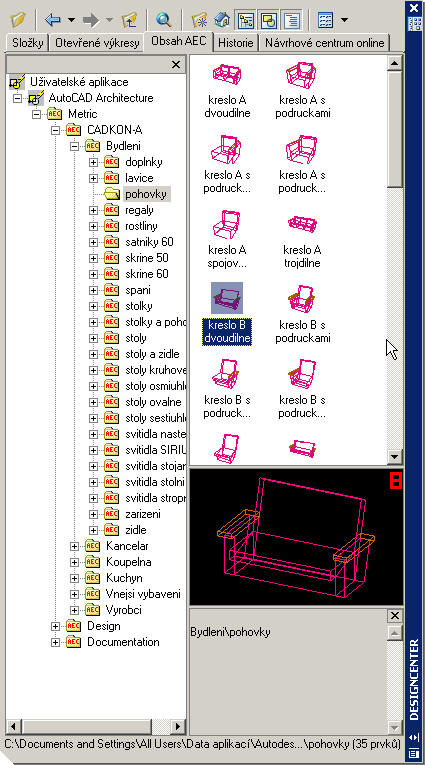Open the Složky tab
The image size is (425, 765).
(x=26, y=43)
